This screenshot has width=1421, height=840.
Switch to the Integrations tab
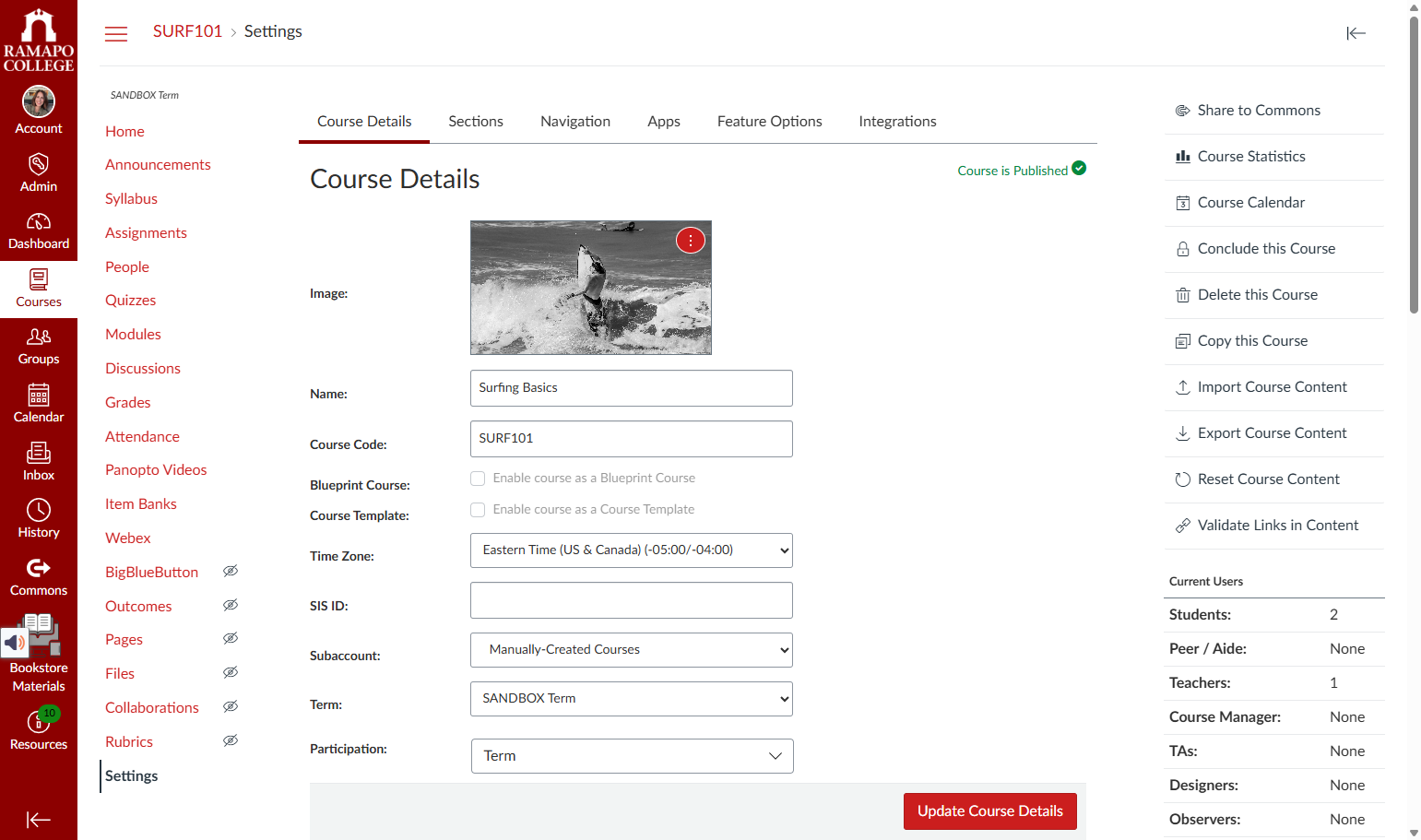897,122
